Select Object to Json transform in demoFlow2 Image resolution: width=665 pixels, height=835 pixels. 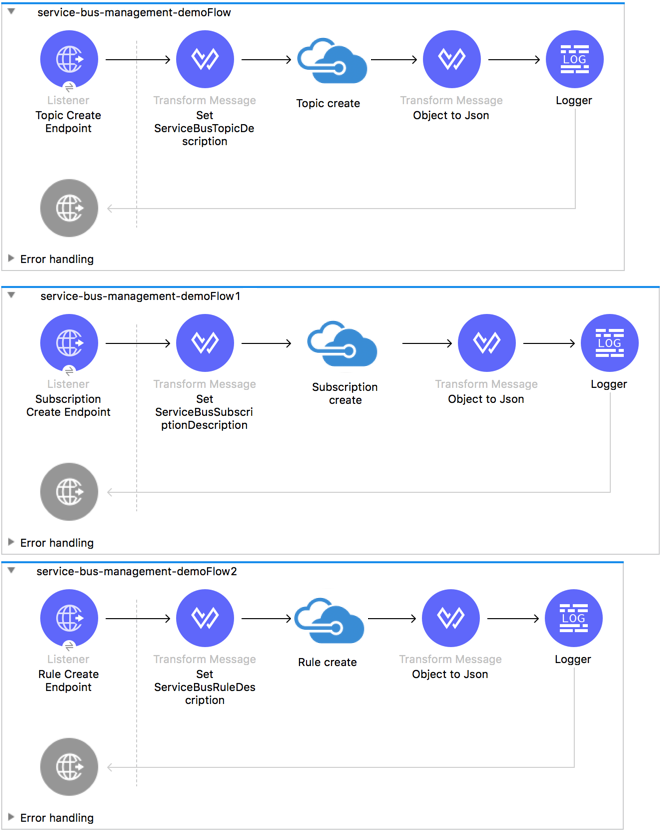point(451,619)
